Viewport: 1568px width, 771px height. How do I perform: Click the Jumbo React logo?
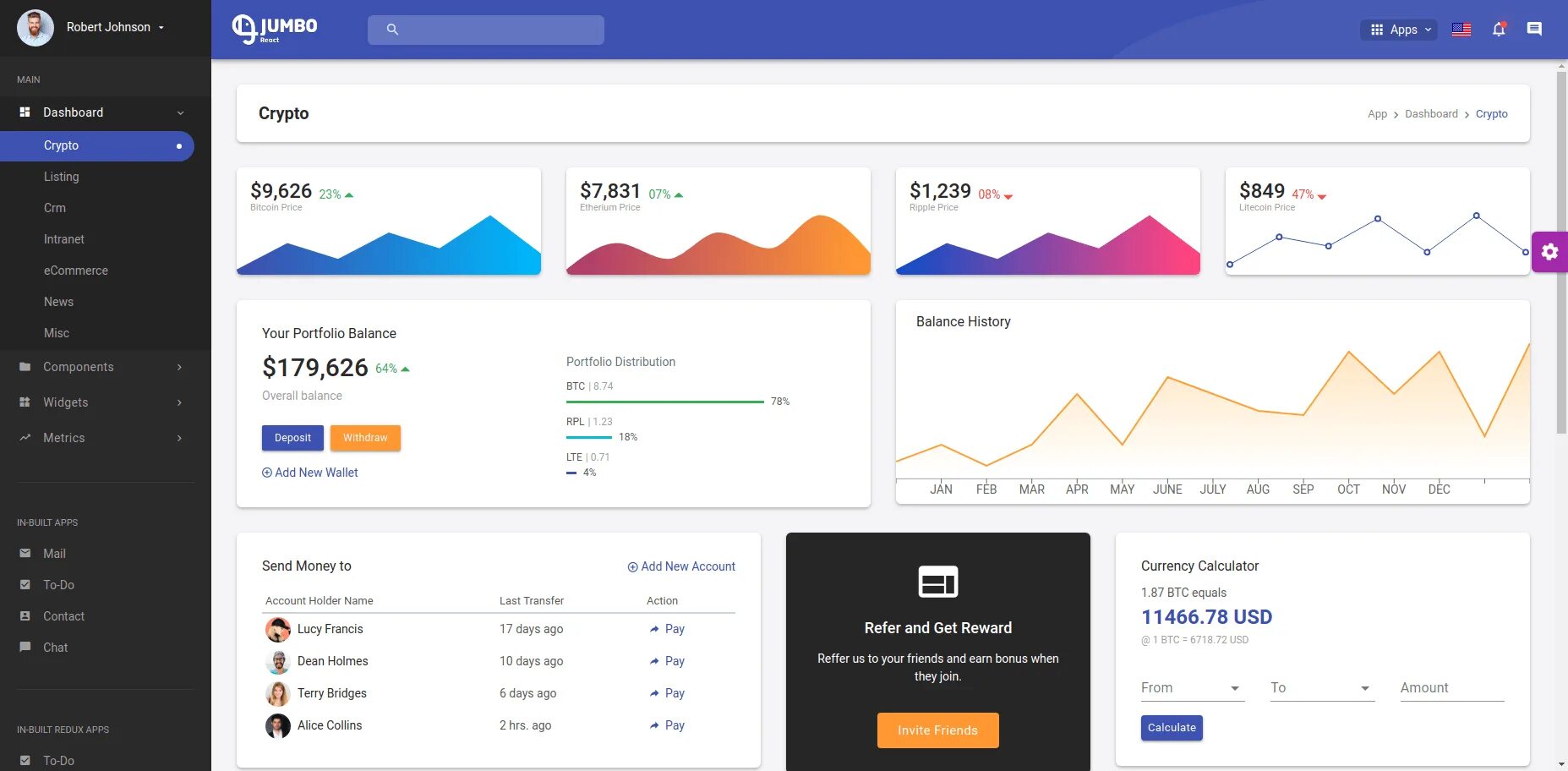coord(275,30)
